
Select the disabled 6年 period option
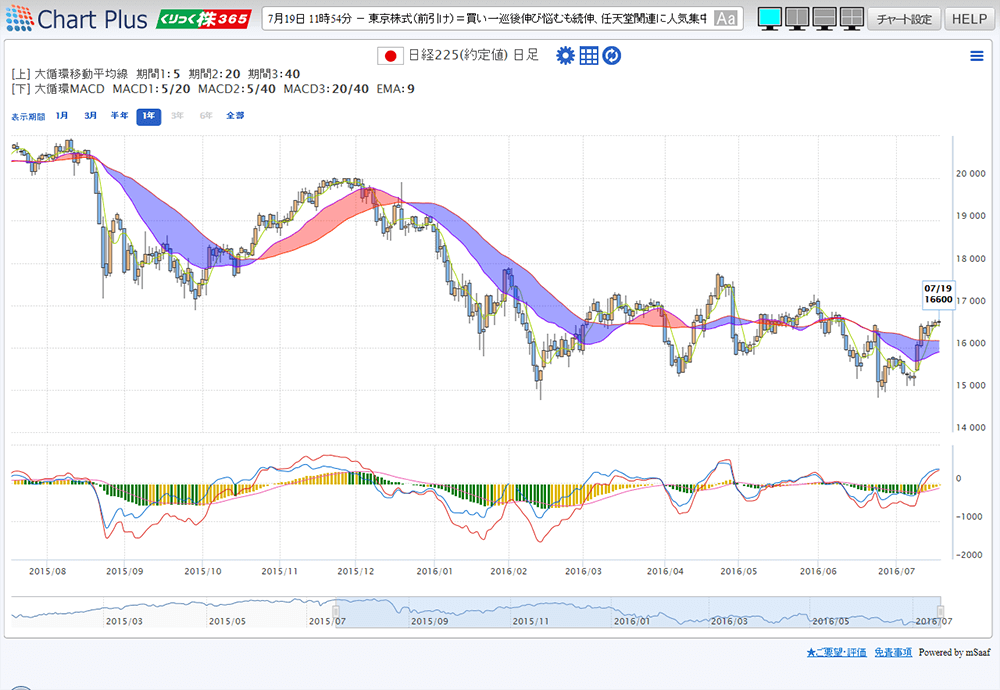(x=206, y=116)
